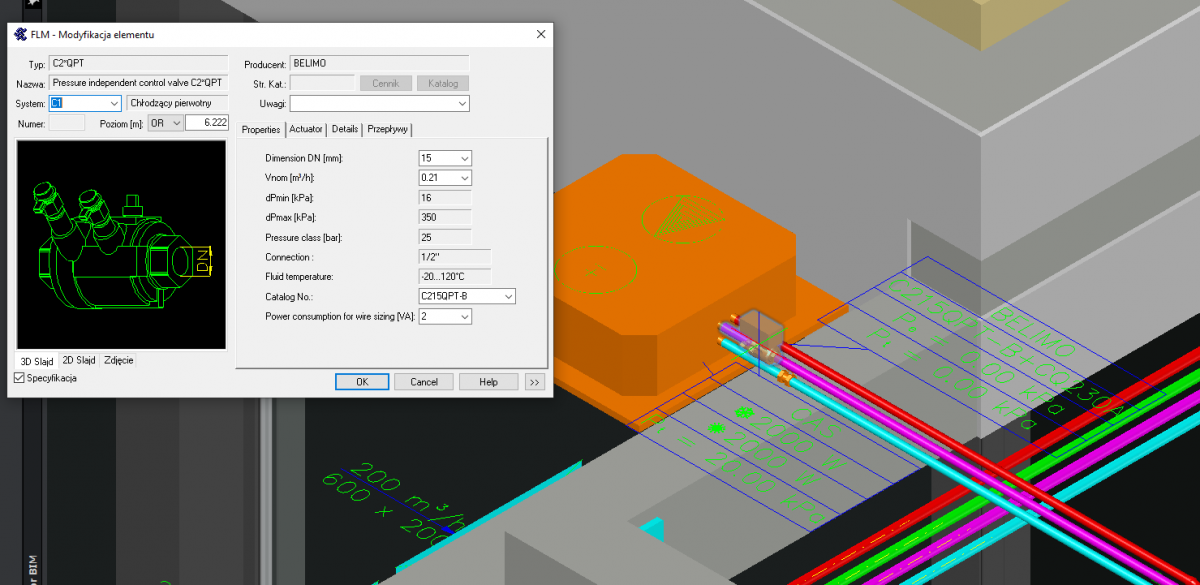Open the Dimension DN dropdown
Screen dimensions: 1200x585
(464, 158)
